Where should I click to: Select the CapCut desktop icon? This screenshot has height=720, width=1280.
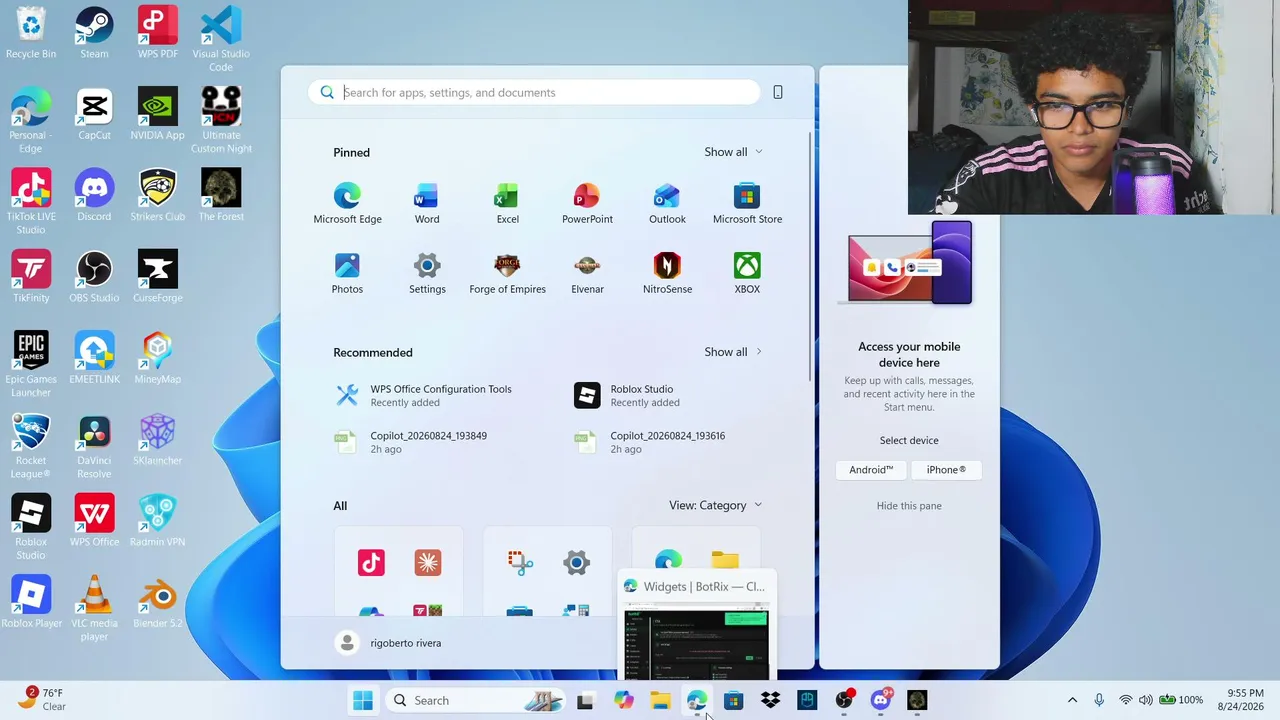[x=94, y=114]
